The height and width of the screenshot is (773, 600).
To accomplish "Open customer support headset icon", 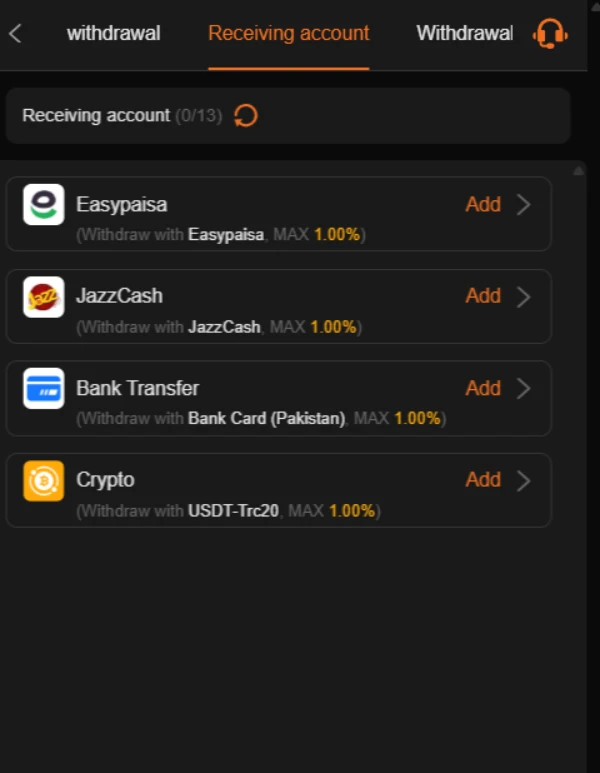I will (550, 34).
